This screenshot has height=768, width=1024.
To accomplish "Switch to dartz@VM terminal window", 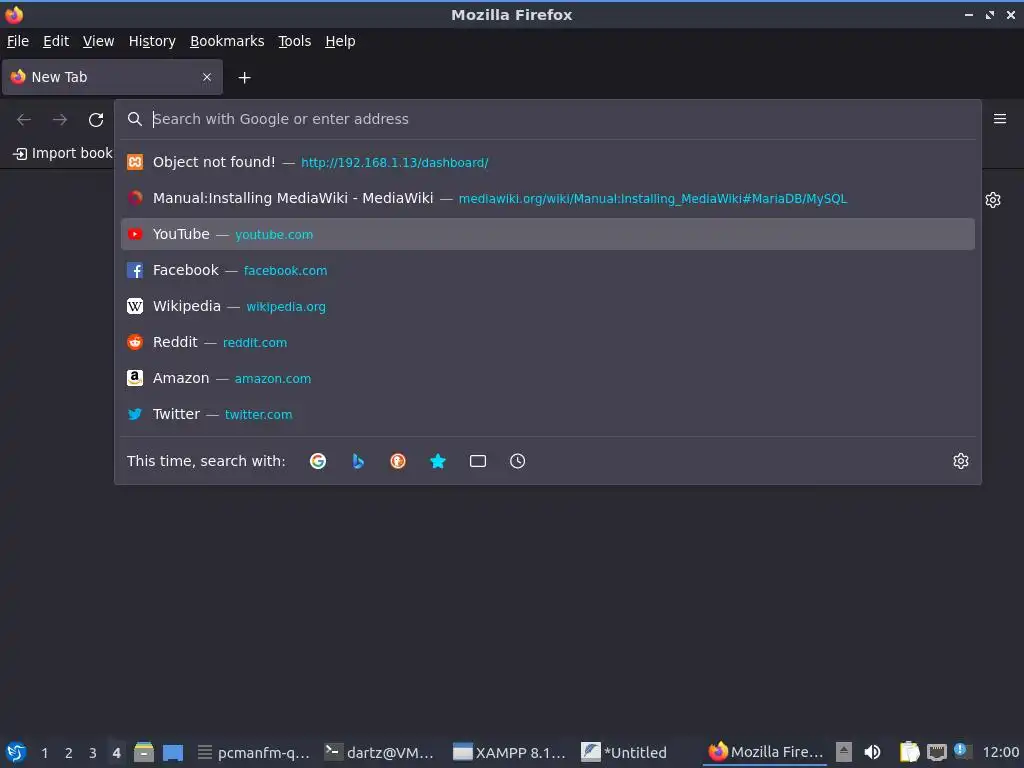I will [x=381, y=752].
